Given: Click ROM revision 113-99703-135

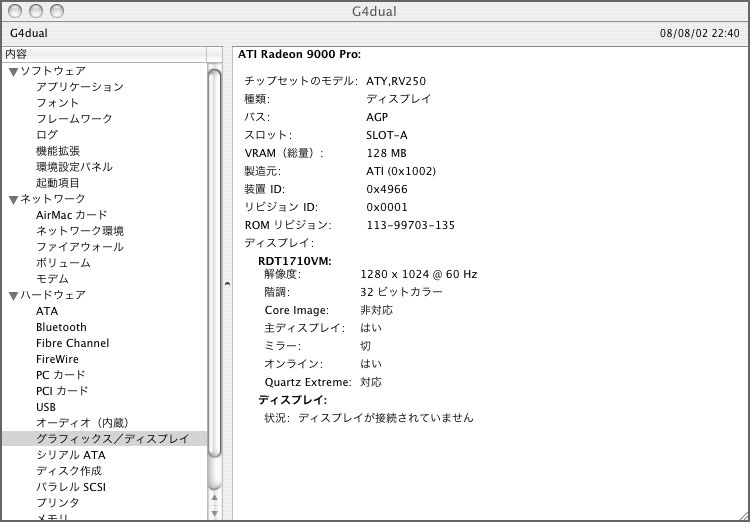Looking at the screenshot, I should click(x=410, y=225).
